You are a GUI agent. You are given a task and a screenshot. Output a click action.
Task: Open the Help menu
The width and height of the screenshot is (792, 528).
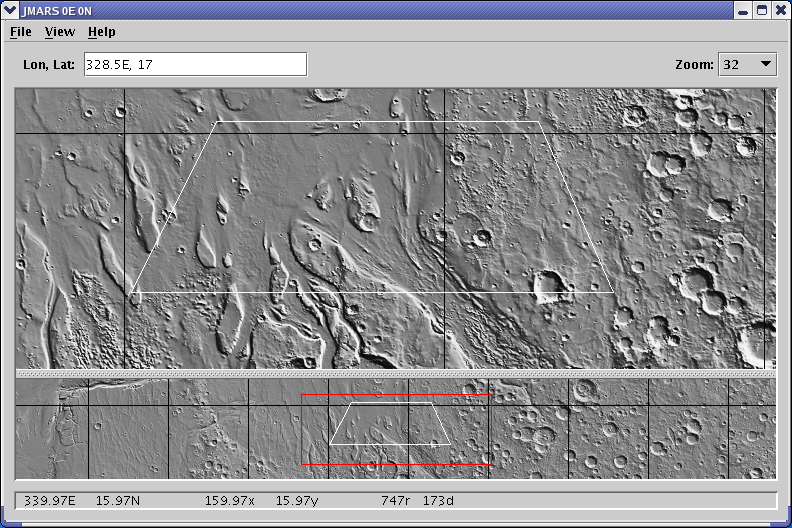(102, 32)
